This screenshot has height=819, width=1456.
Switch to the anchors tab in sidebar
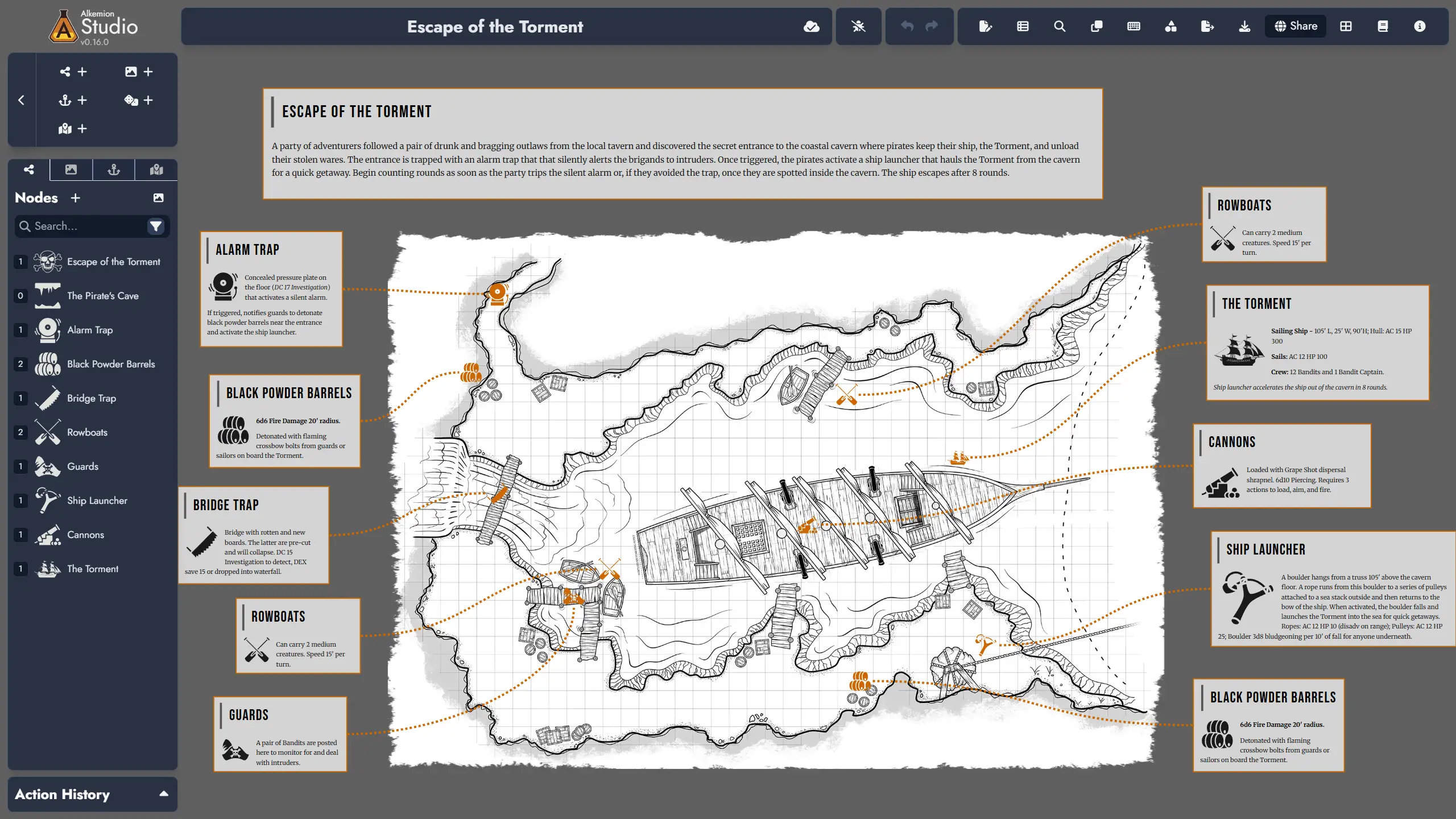114,169
